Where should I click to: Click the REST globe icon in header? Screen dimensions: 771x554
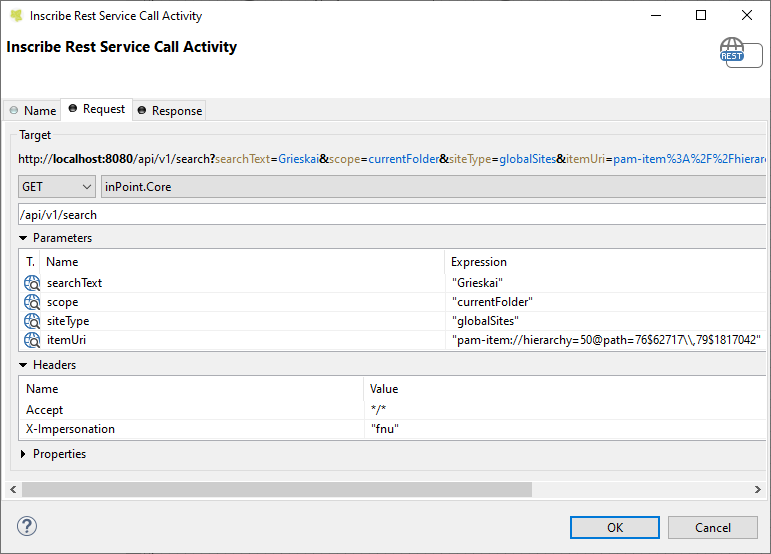(x=732, y=50)
